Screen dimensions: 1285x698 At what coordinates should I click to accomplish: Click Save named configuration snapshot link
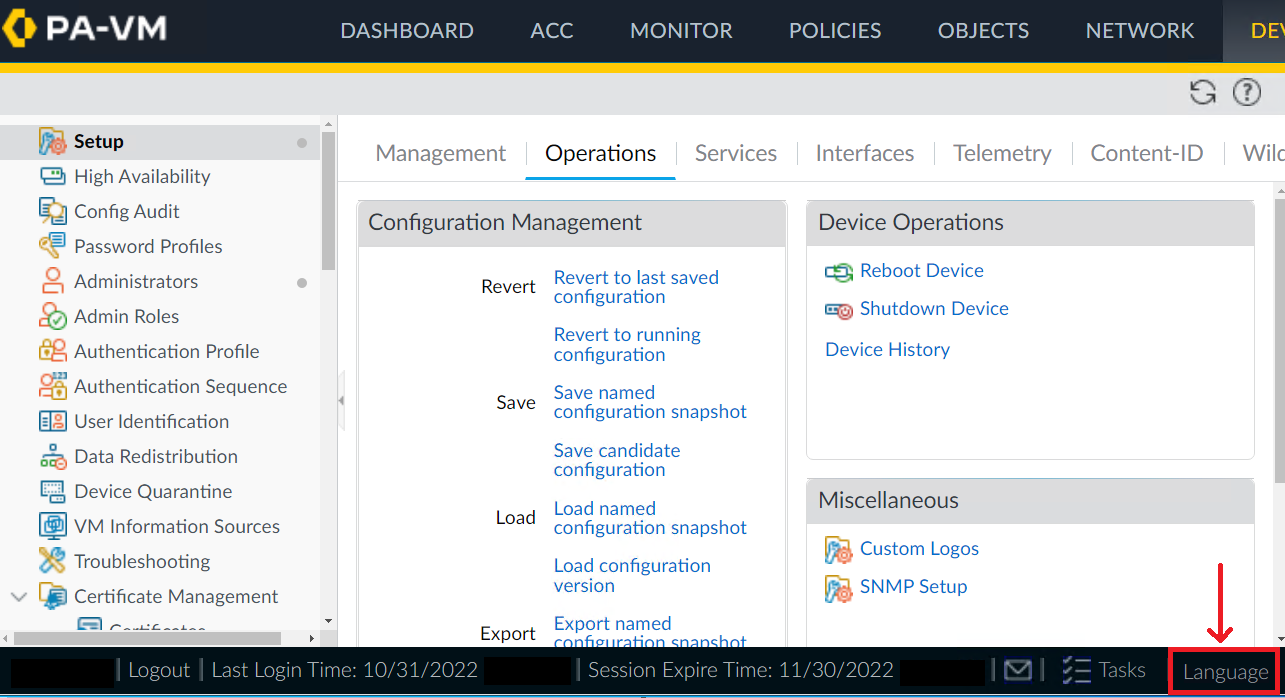[x=649, y=402]
